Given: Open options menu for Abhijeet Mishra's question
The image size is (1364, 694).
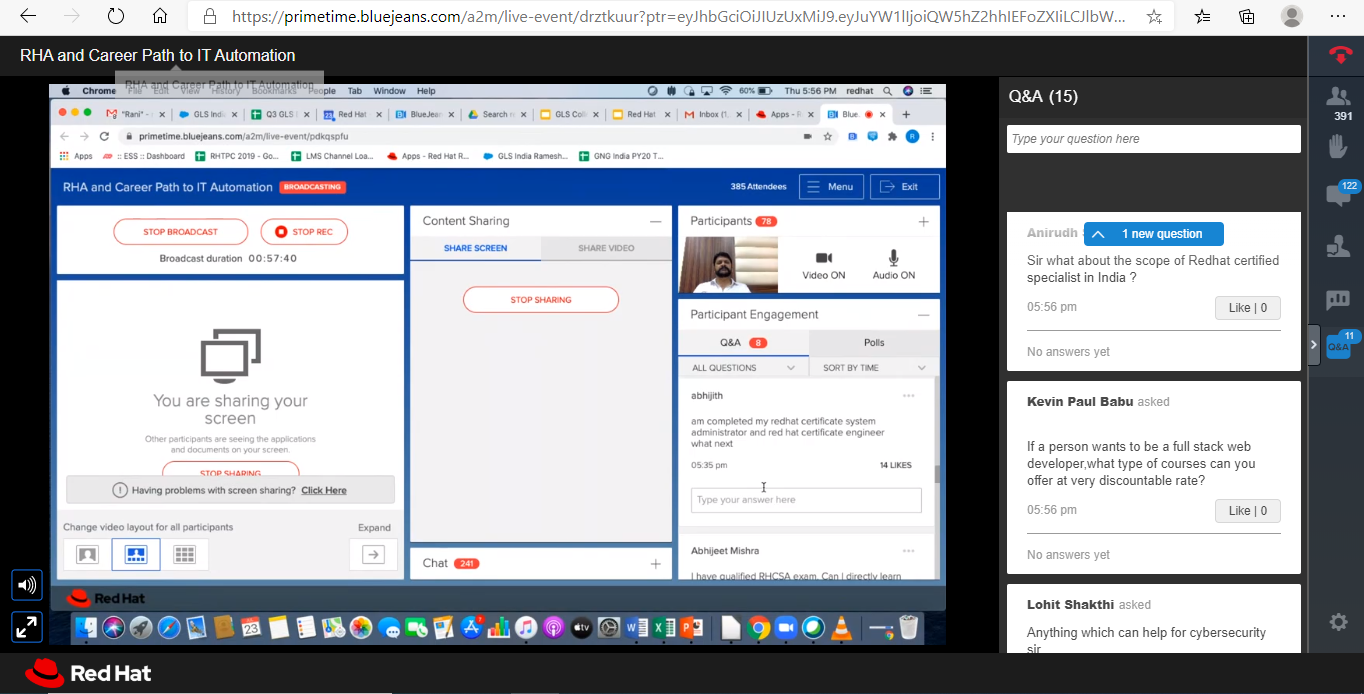Looking at the screenshot, I should coord(908,551).
